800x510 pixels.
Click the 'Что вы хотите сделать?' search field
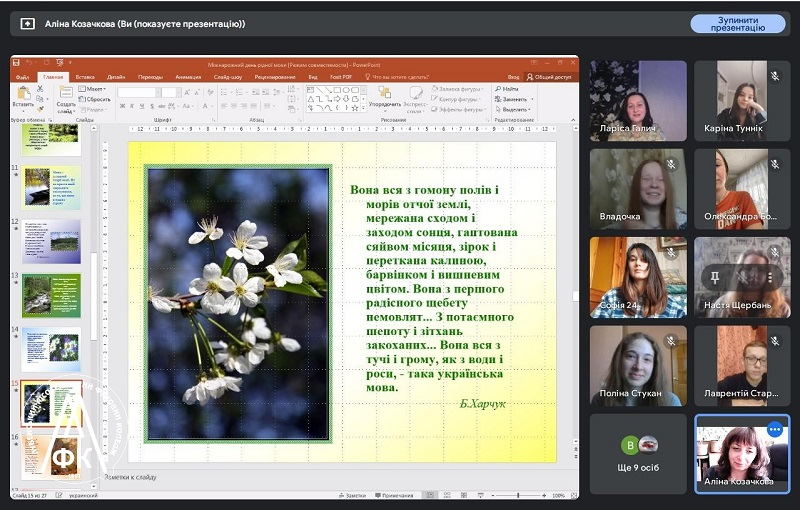[399, 77]
